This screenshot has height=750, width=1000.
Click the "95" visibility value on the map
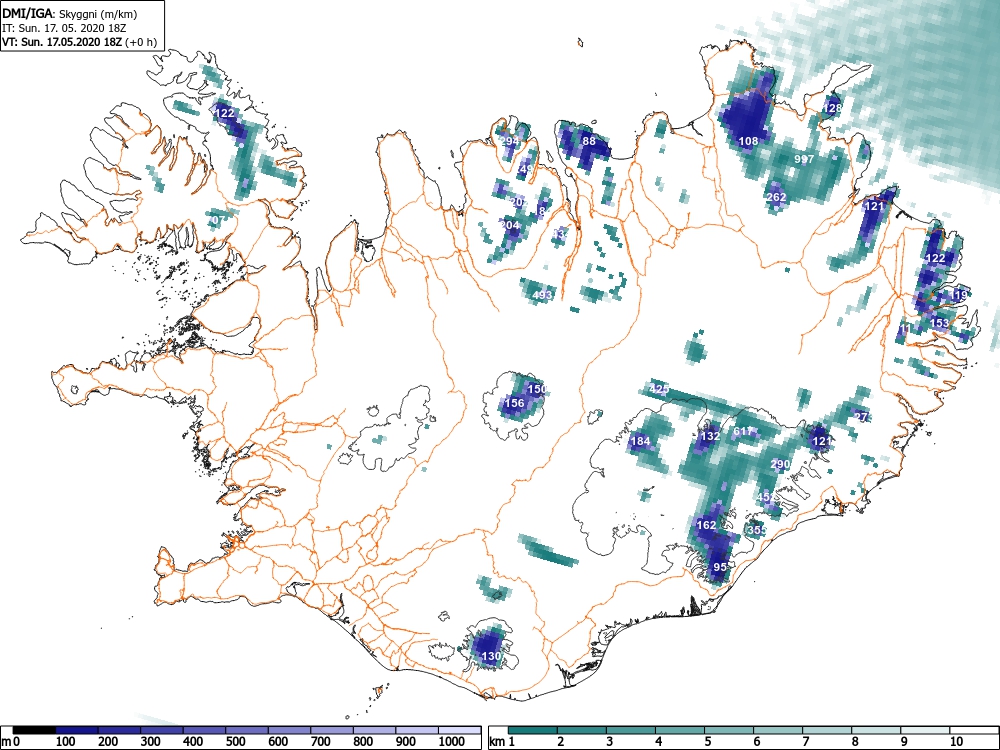720,567
